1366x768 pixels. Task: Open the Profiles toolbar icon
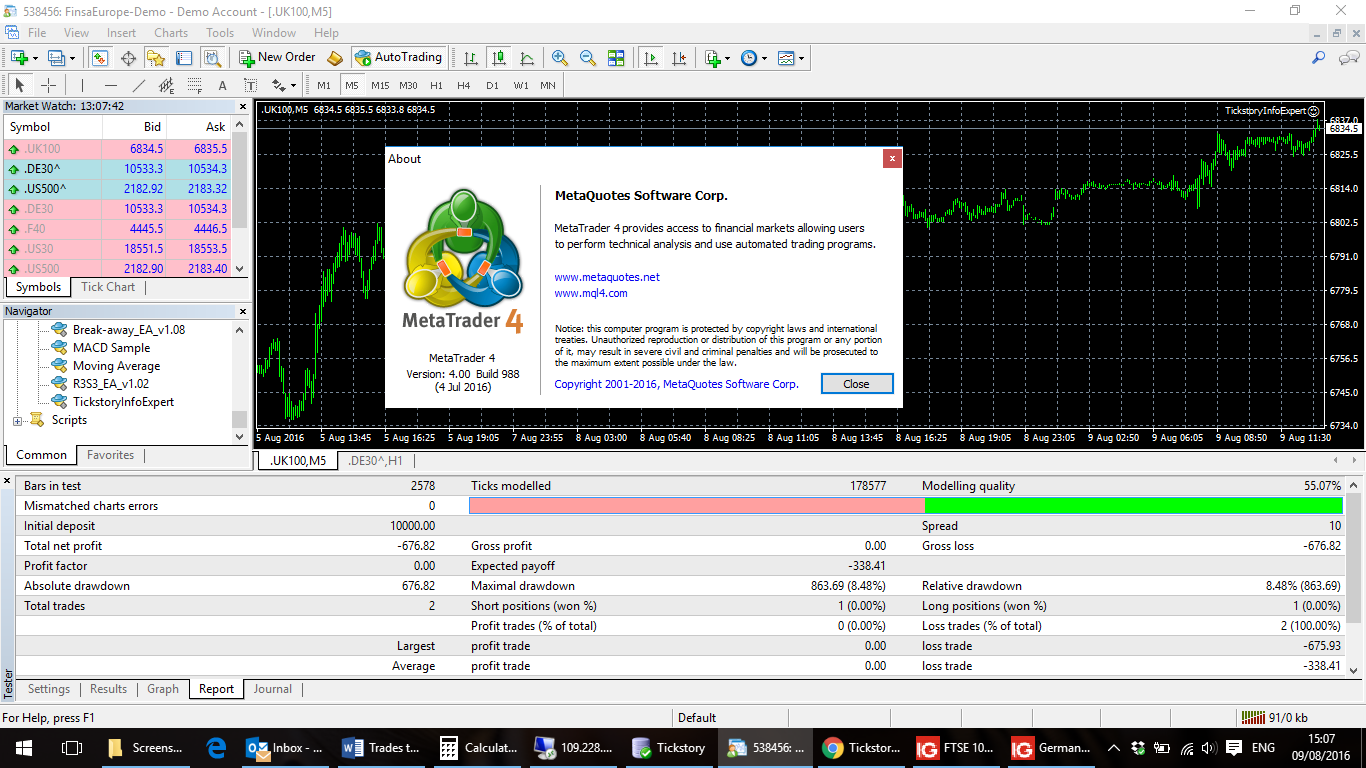(x=57, y=58)
